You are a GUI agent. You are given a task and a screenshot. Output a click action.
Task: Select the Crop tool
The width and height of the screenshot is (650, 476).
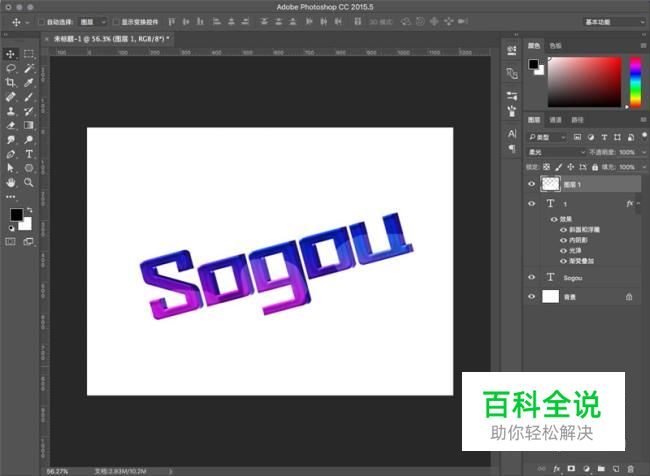pyautogui.click(x=10, y=83)
